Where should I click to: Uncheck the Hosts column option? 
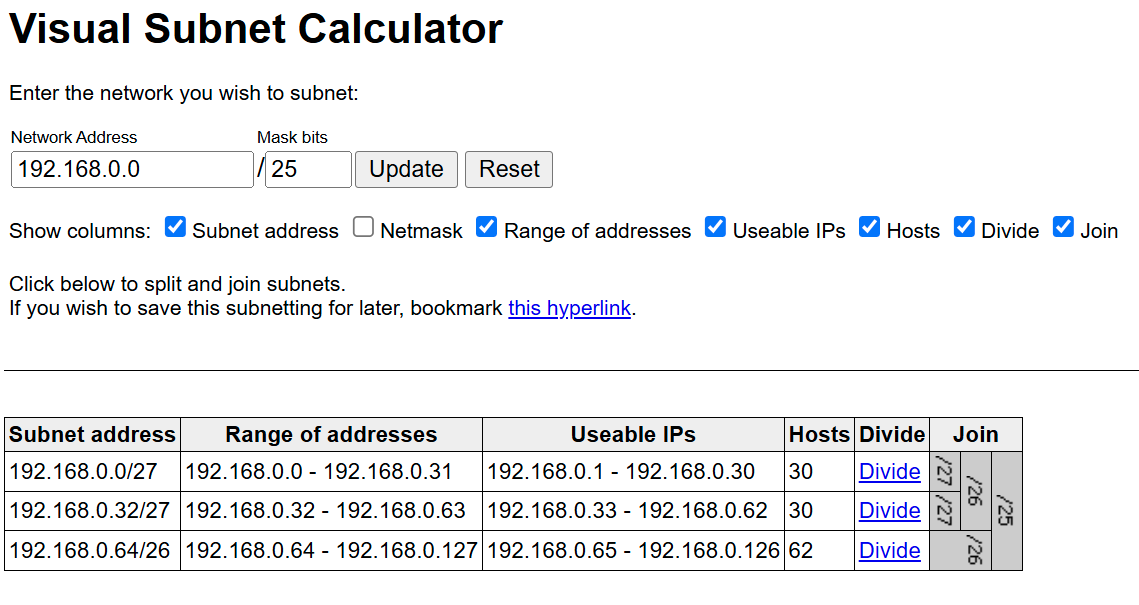coord(869,227)
